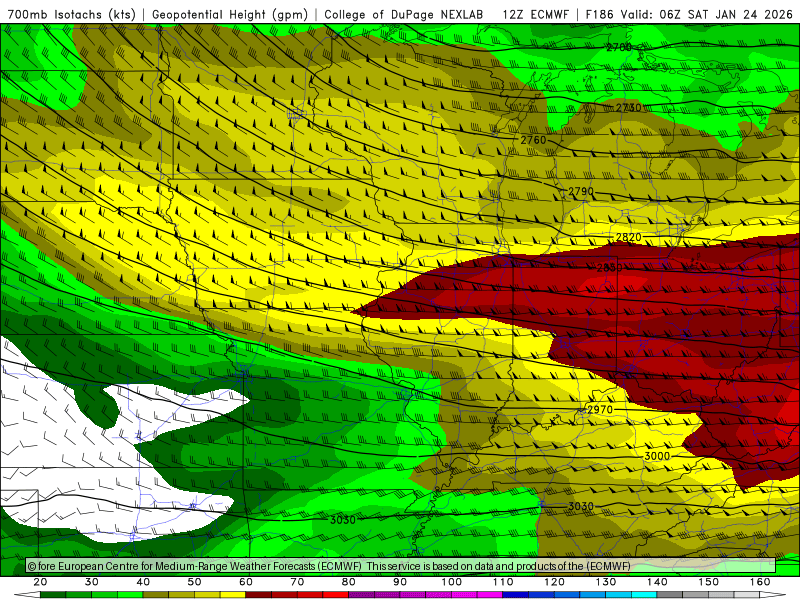Click the '40' value on the color scale
This screenshot has width=800, height=600.
point(143,582)
